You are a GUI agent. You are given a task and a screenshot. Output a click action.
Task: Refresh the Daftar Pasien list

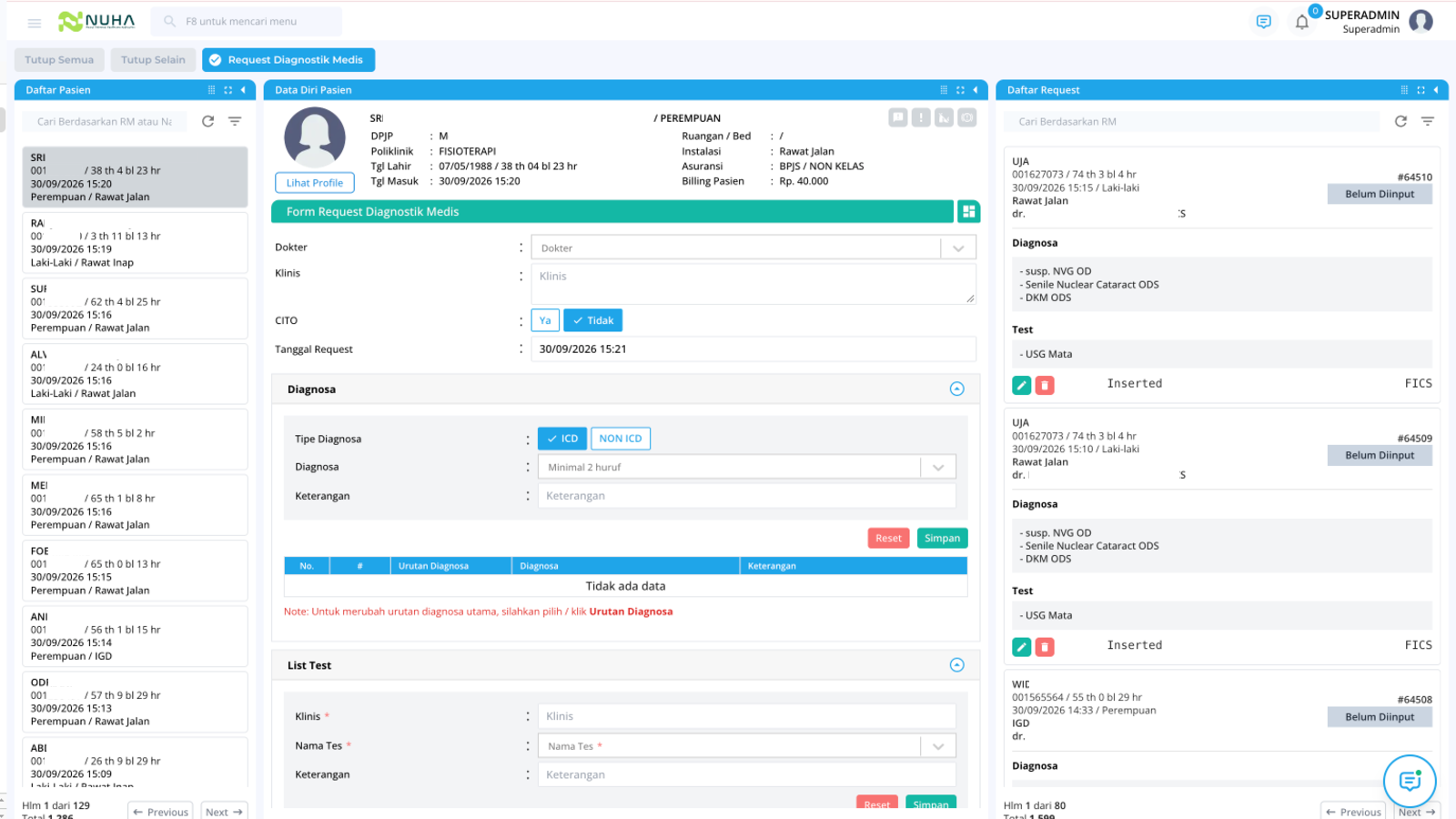pos(208,121)
